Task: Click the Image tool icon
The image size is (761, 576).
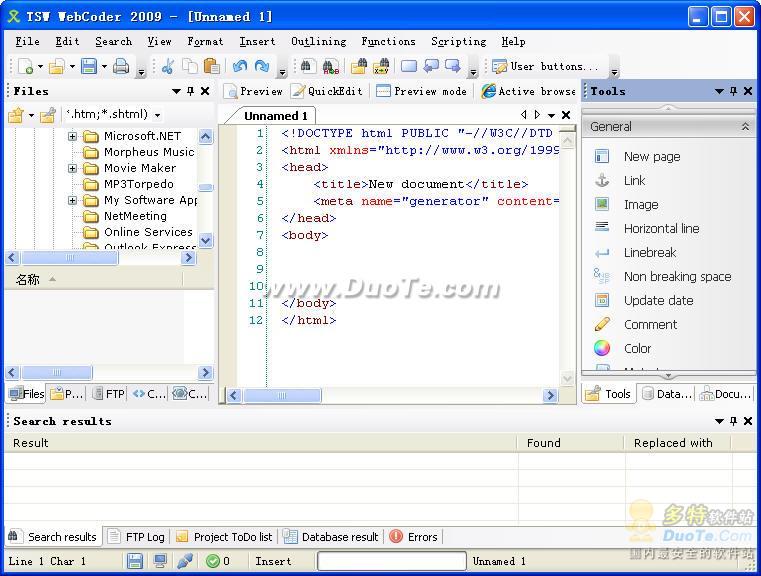Action: (x=602, y=204)
